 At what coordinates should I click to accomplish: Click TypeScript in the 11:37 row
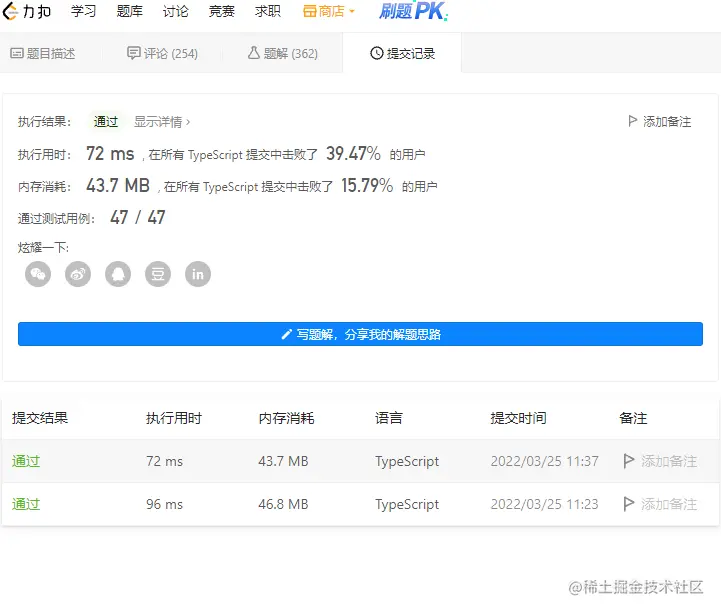coord(407,461)
